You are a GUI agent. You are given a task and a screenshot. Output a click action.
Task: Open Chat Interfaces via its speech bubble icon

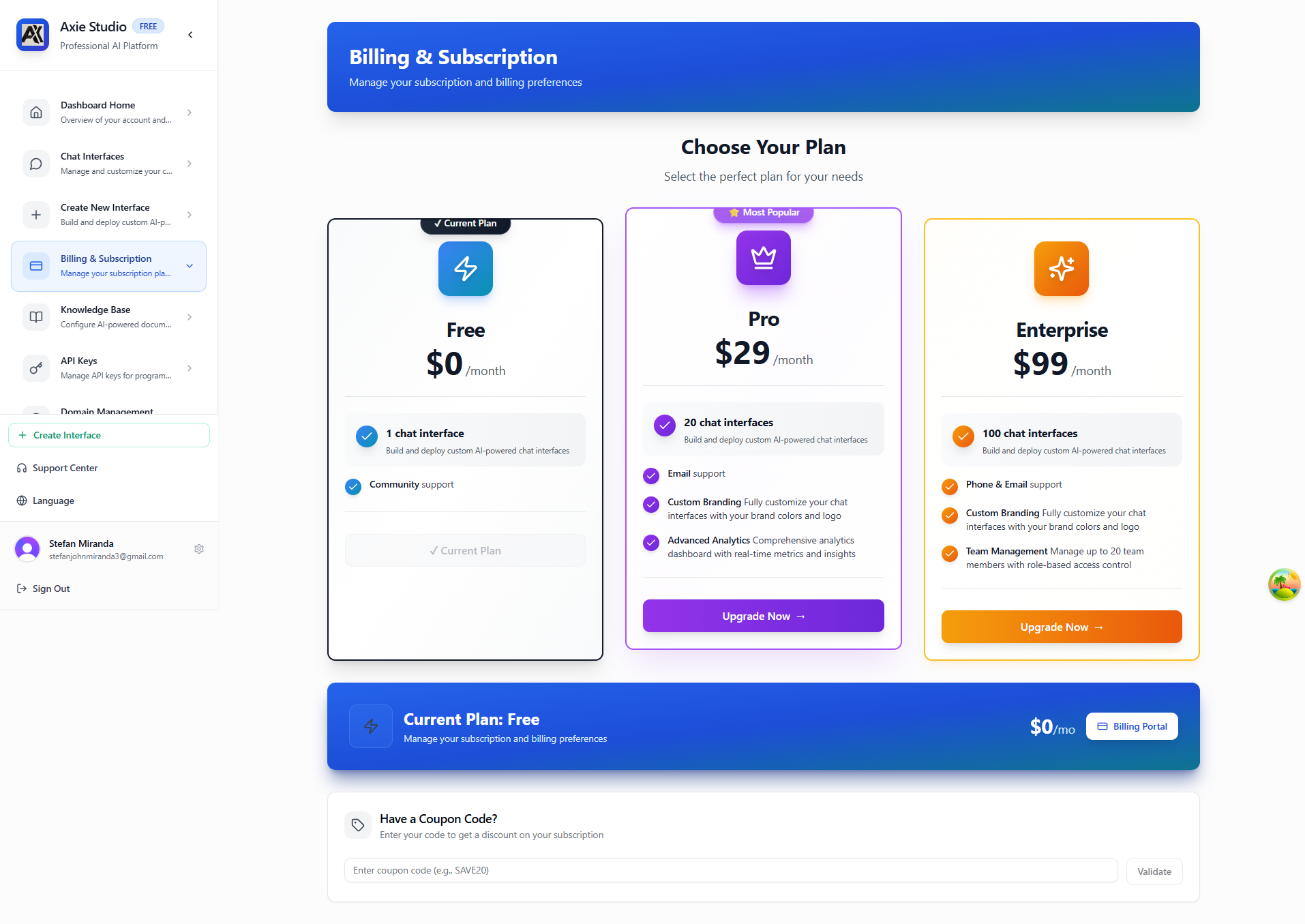click(x=36, y=164)
